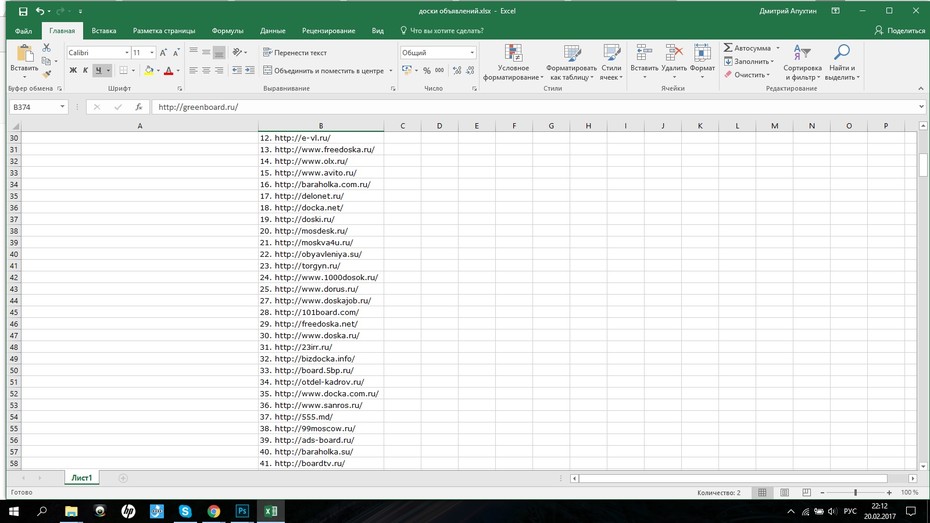Adjust the zoom slider handle
Viewport: 930px width, 523px height.
tap(855, 493)
